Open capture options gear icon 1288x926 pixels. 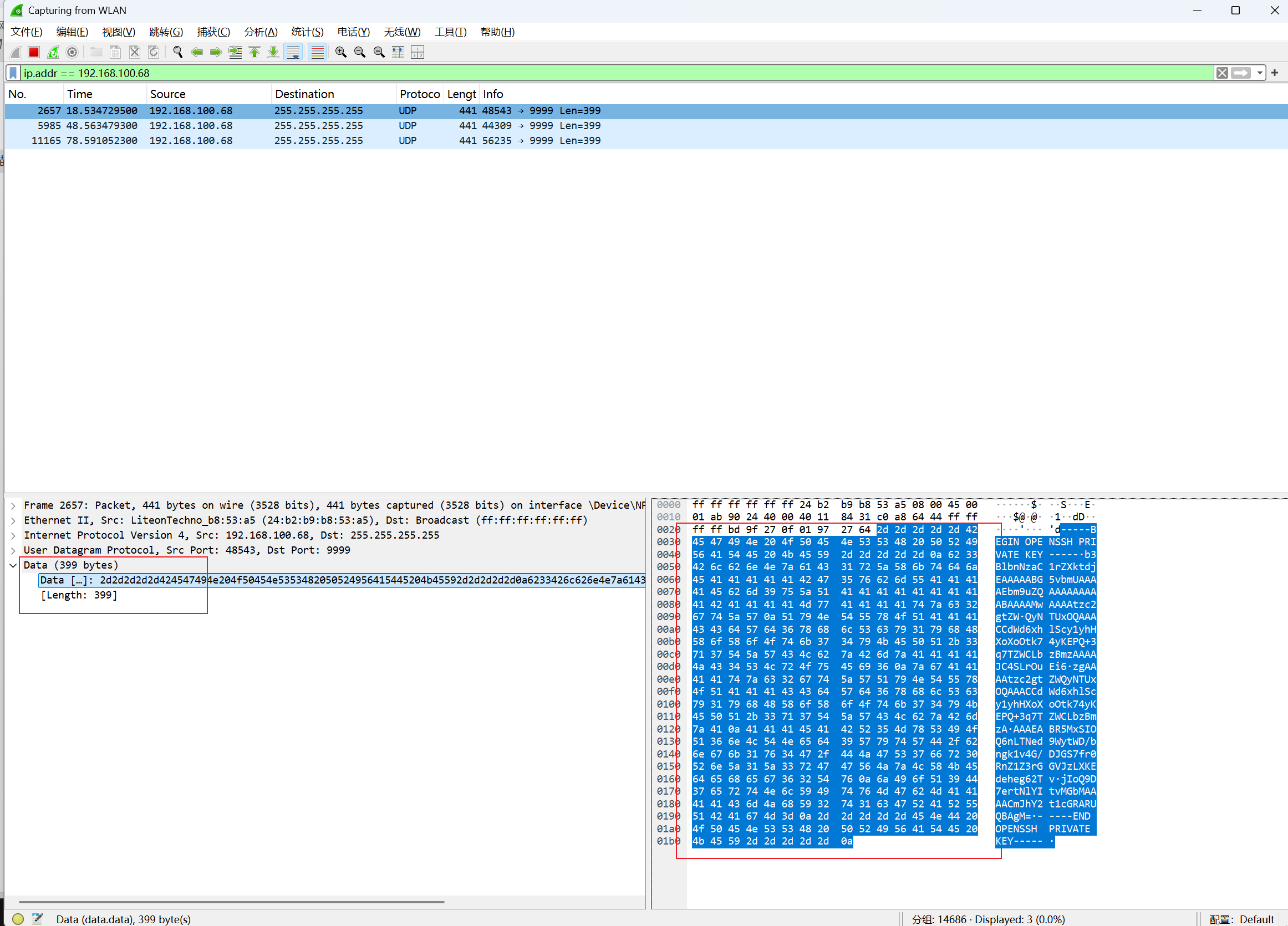tap(72, 52)
